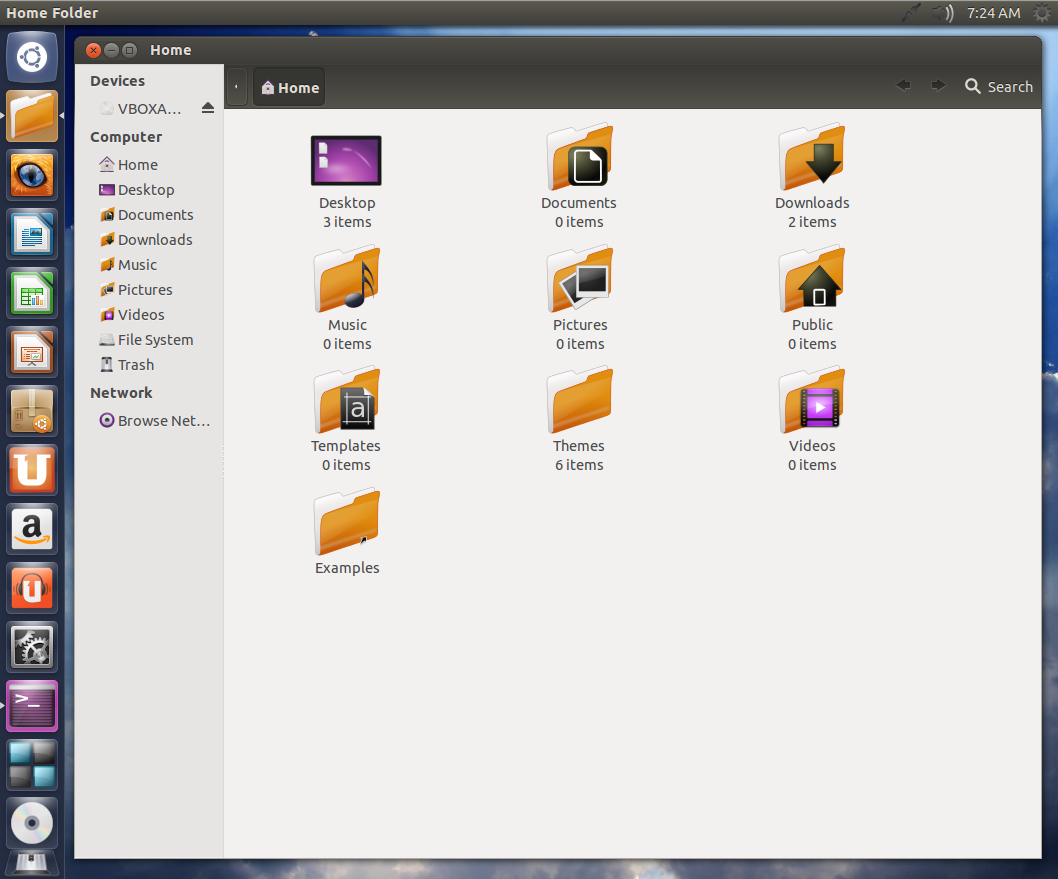Start a search using the Search icon
This screenshot has height=879, width=1058.
pyautogui.click(x=972, y=87)
